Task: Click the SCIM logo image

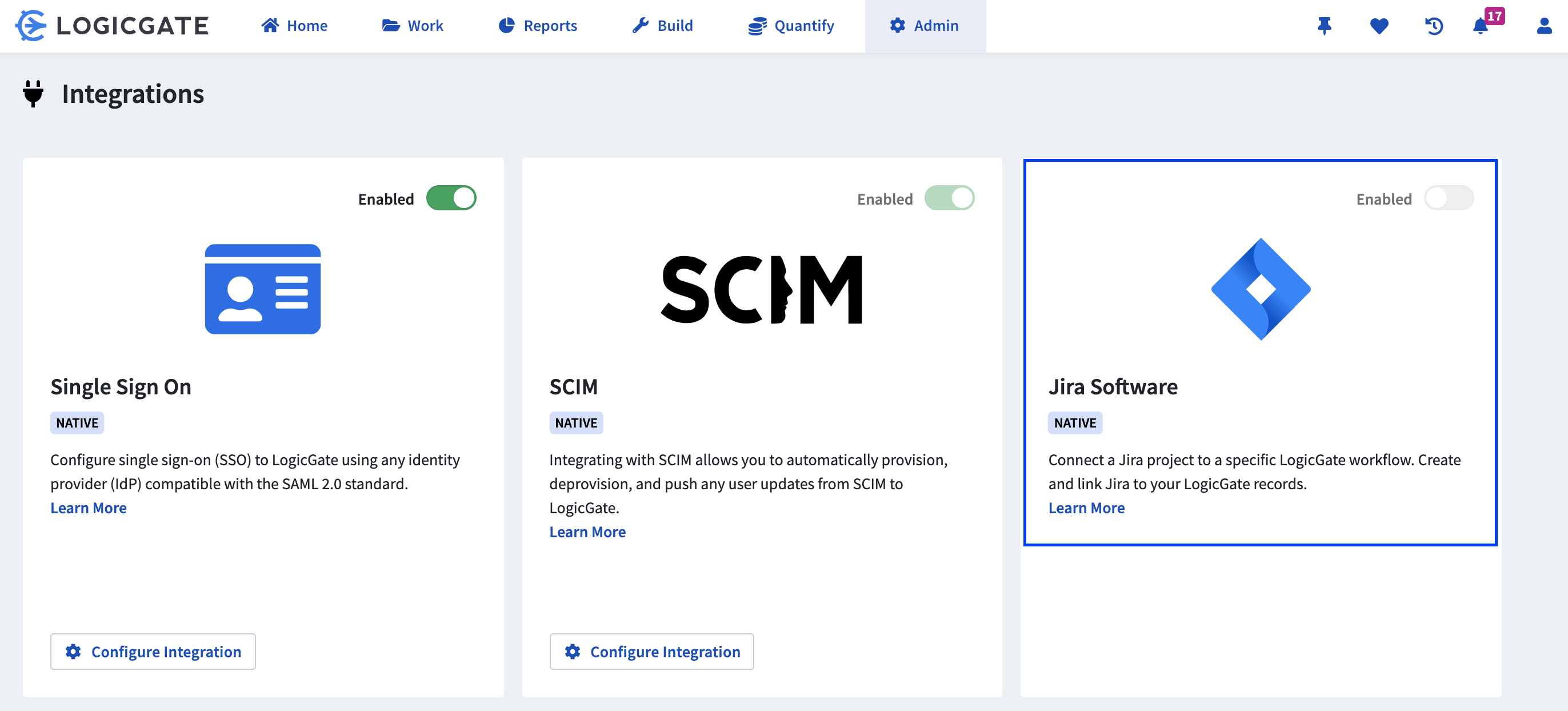Action: coord(762,289)
